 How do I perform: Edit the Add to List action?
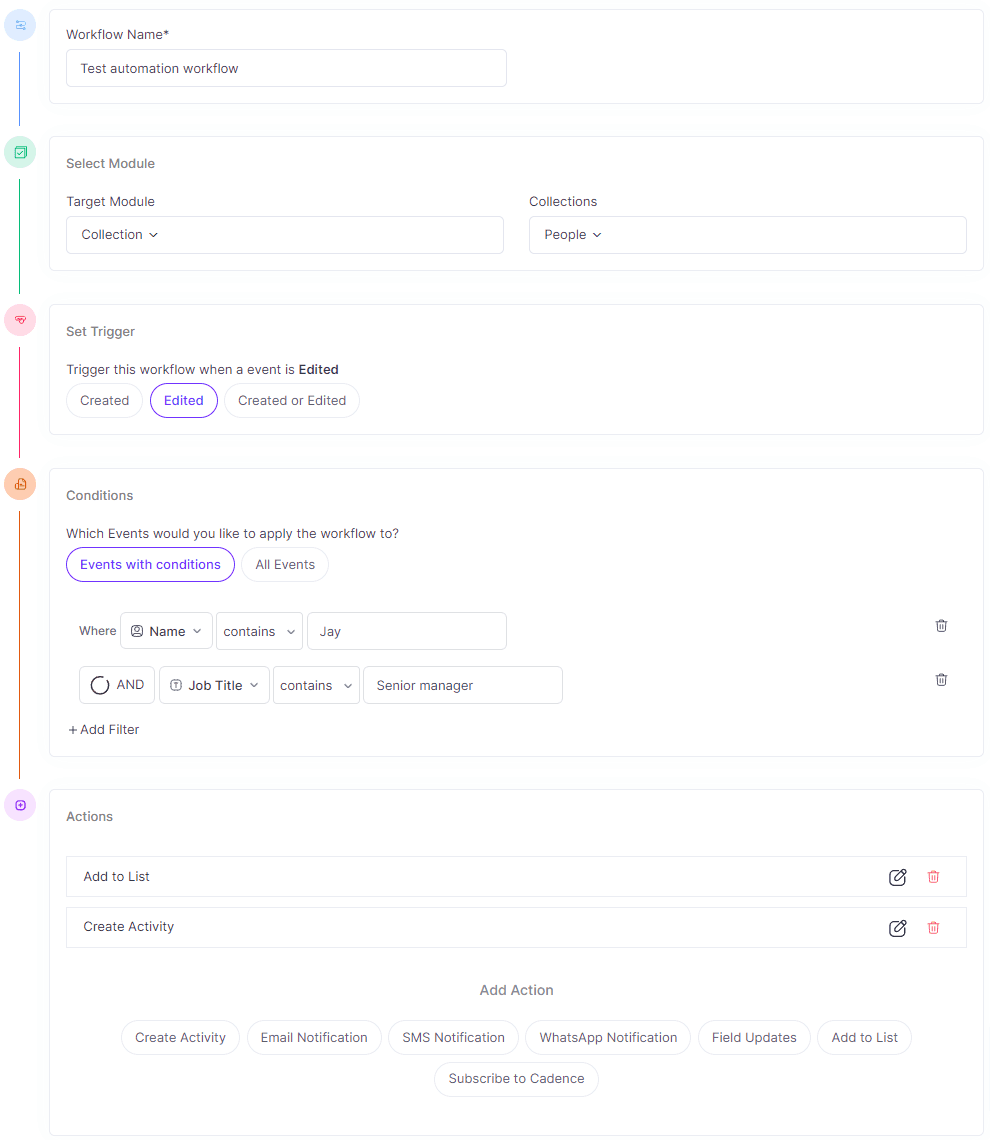[897, 877]
